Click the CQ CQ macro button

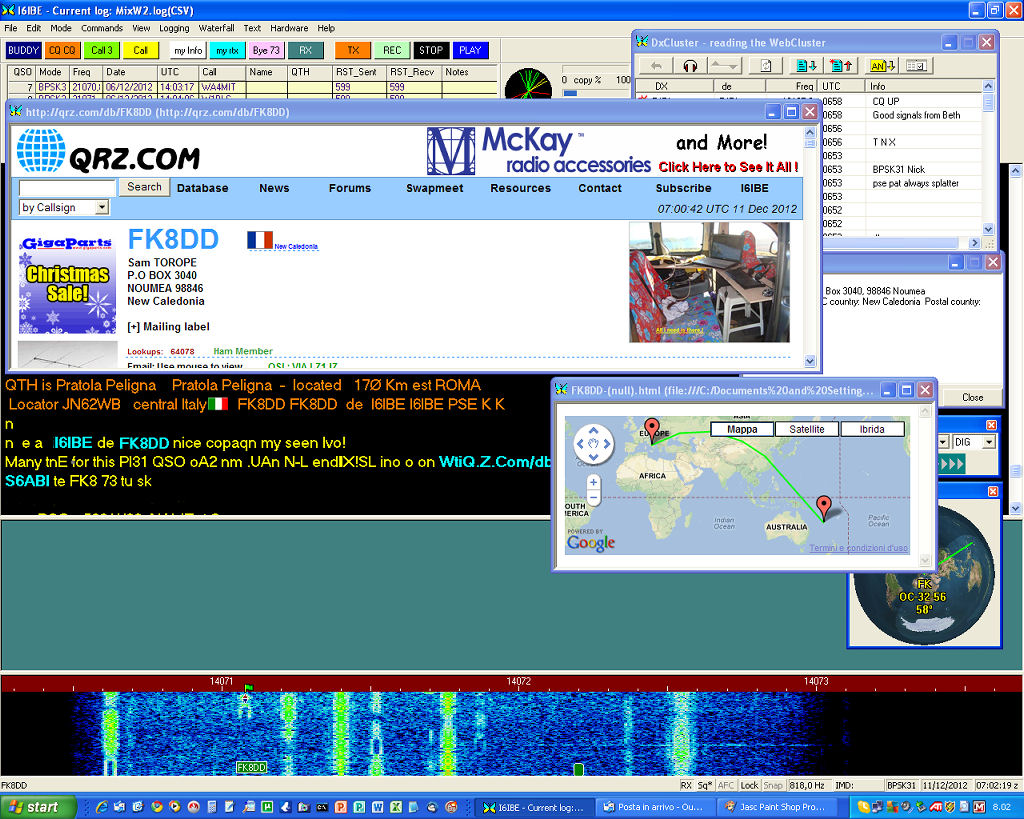[x=62, y=50]
